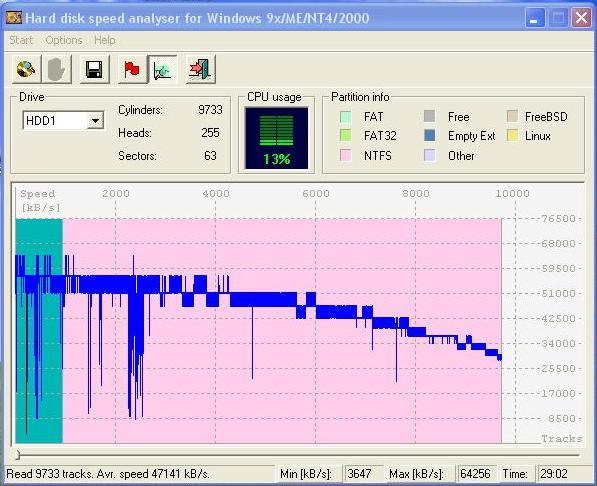Open the Start menu item
The width and height of the screenshot is (597, 486).
[x=21, y=40]
